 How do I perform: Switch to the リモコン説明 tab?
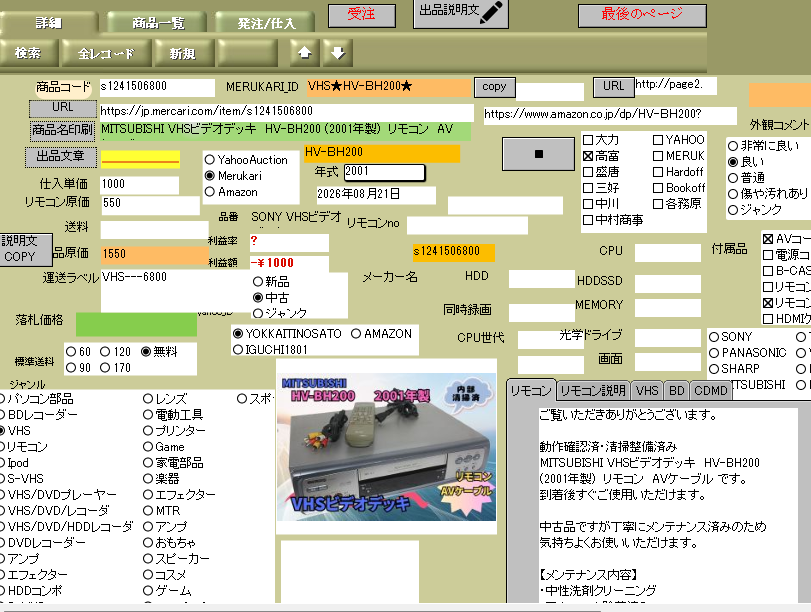[593, 391]
